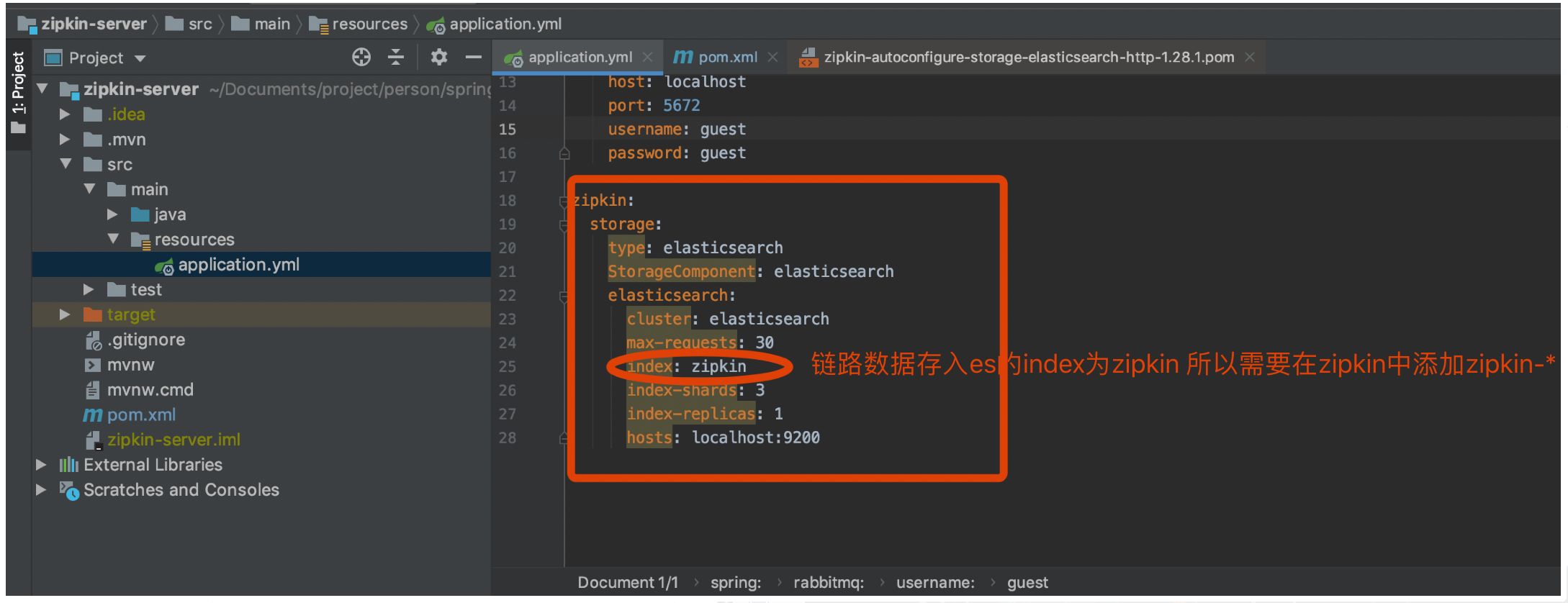The image size is (1568, 603).
Task: Click the 'hosts: localhost:9200' line
Action: [x=723, y=437]
